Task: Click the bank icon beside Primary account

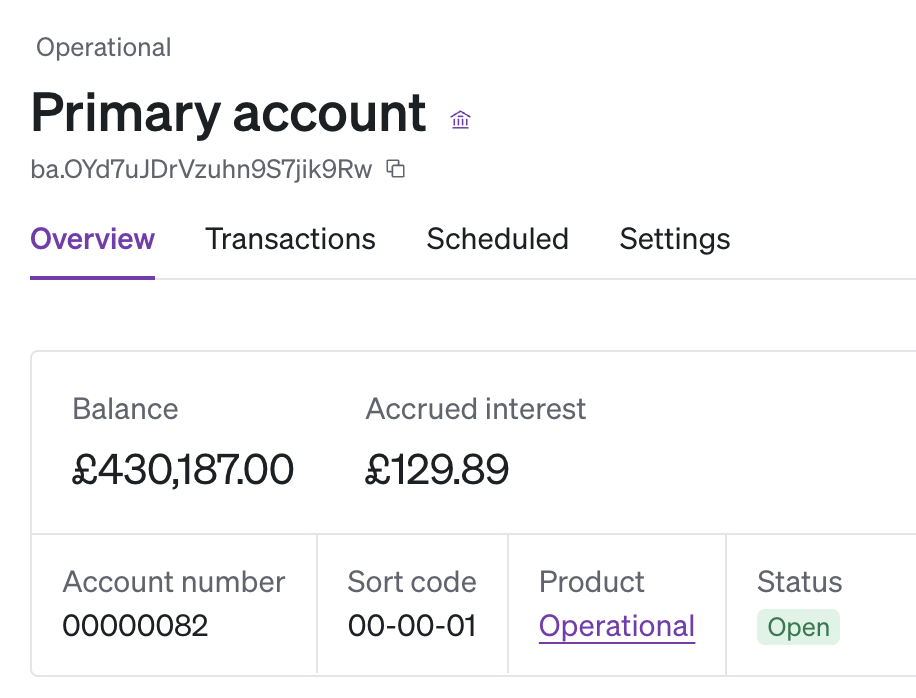Action: pos(460,120)
